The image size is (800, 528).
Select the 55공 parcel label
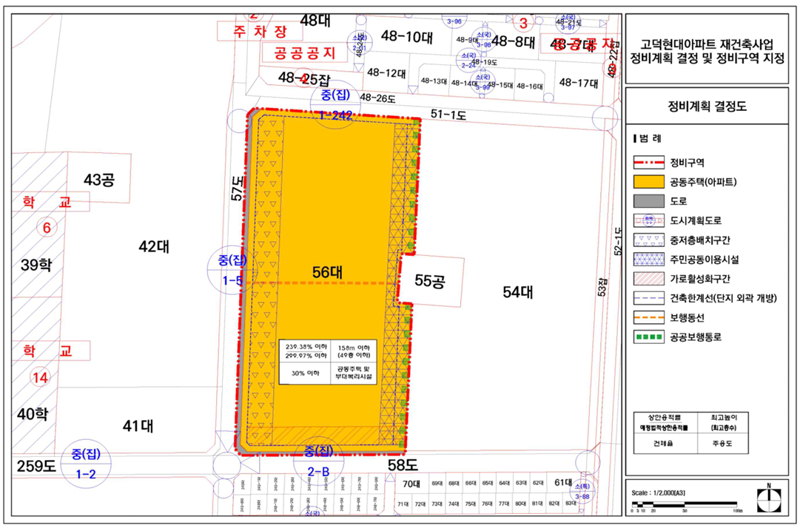(431, 283)
